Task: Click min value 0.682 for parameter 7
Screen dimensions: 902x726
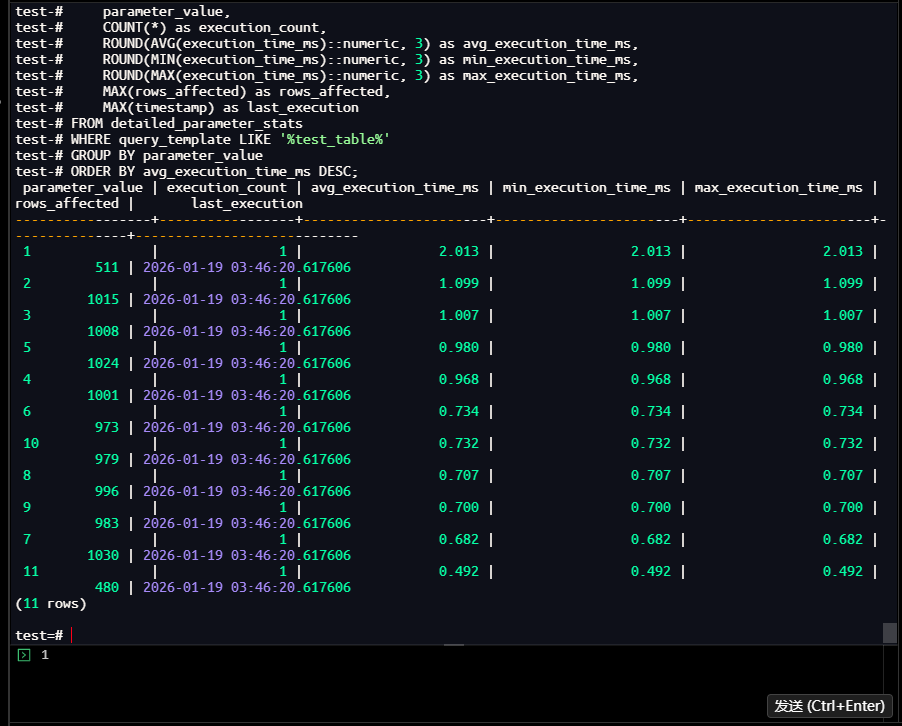Action: point(651,540)
